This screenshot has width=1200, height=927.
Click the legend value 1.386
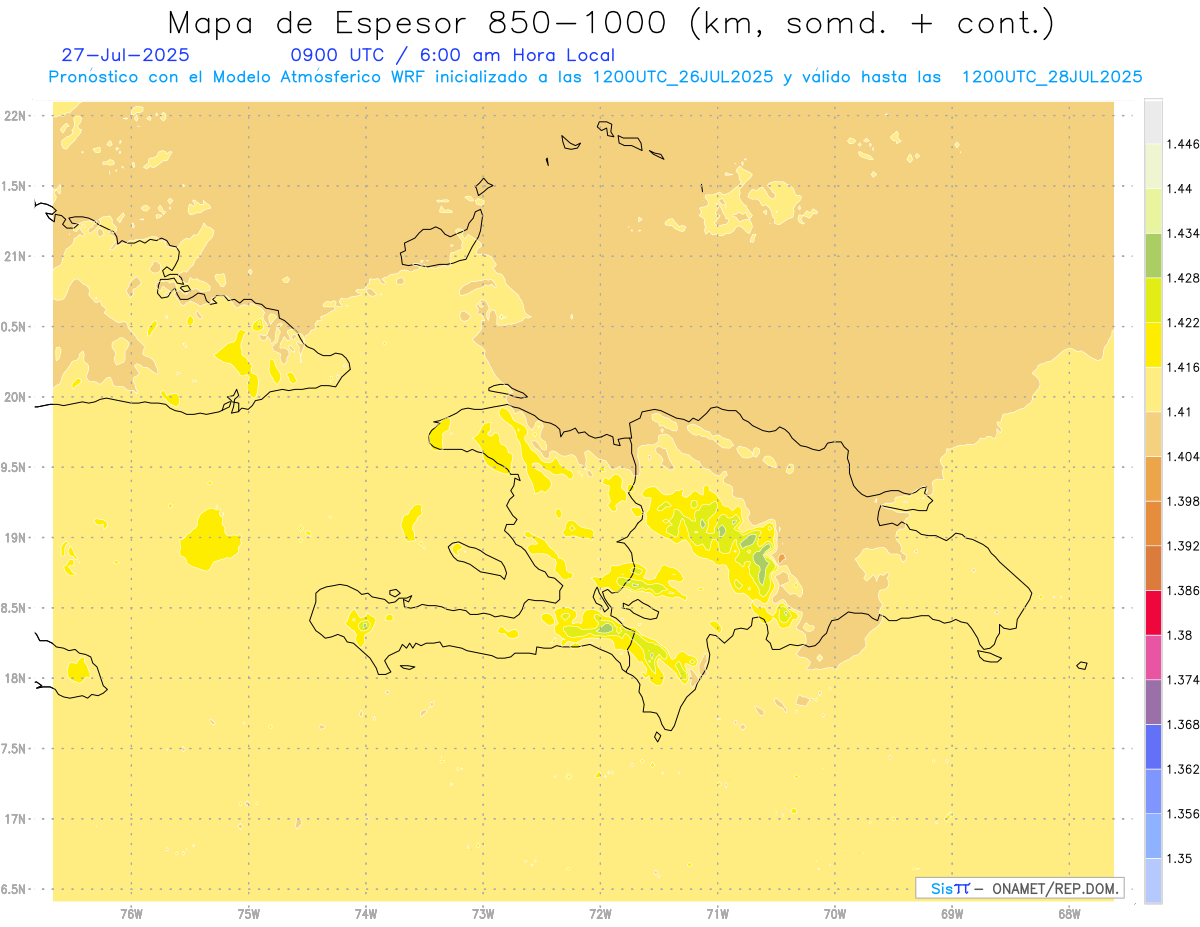click(x=1182, y=591)
